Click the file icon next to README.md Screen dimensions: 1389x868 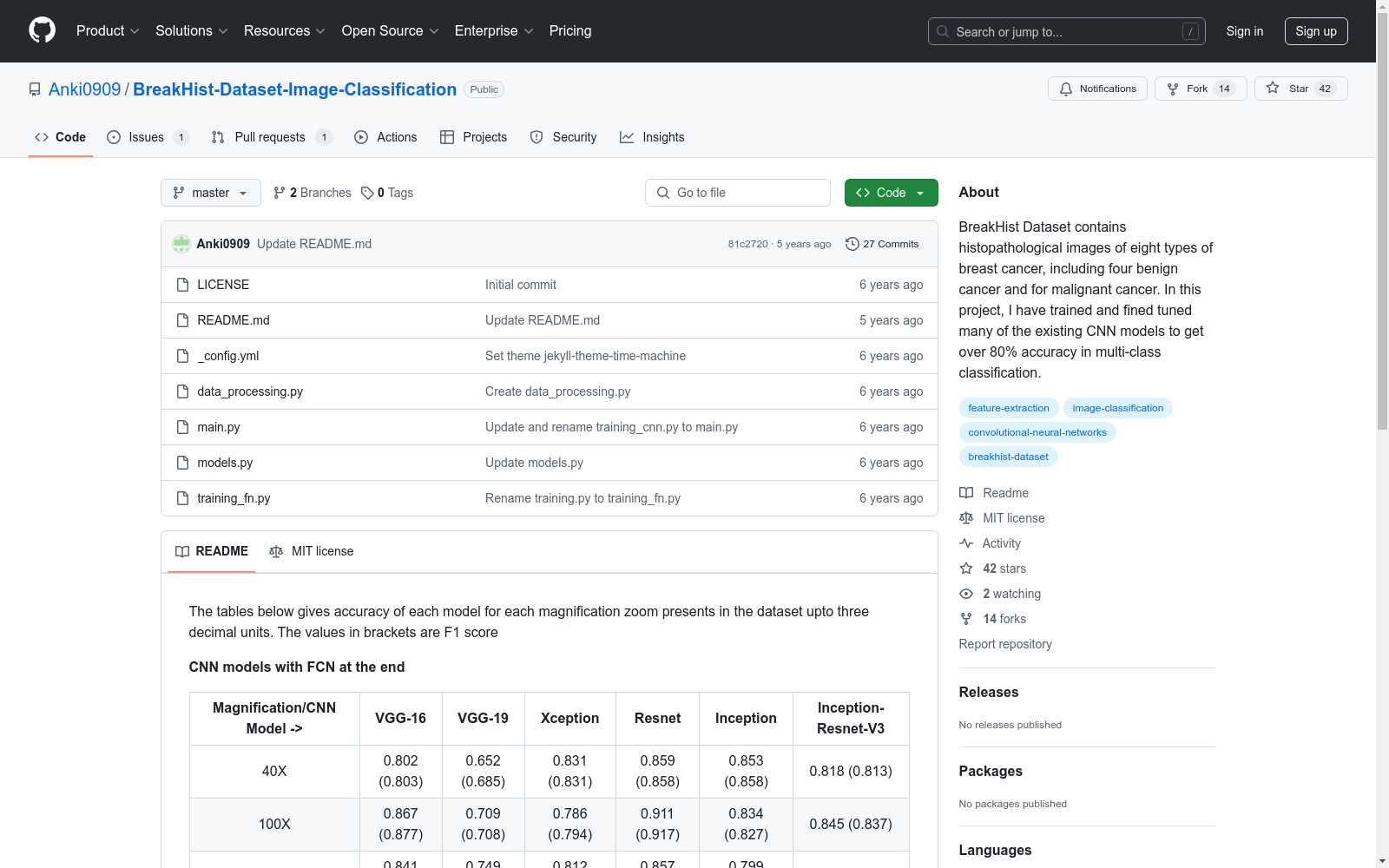click(x=182, y=320)
